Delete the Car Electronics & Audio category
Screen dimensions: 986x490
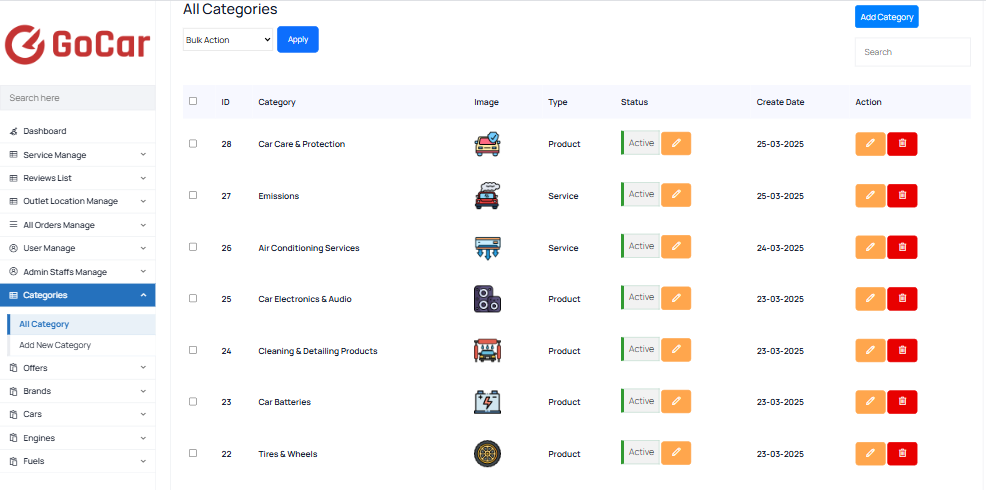coord(902,299)
